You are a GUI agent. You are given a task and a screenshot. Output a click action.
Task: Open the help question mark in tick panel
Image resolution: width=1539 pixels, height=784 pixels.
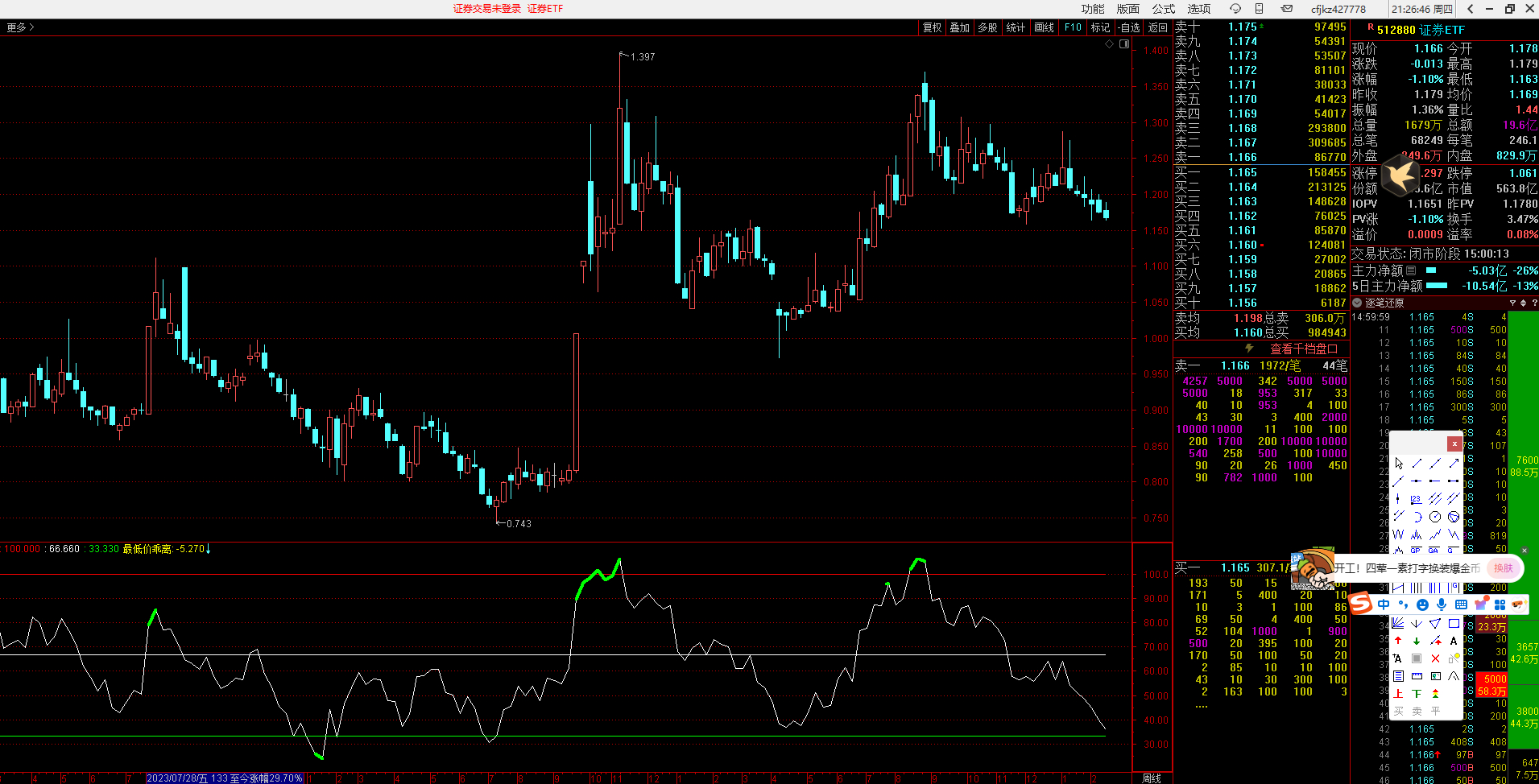[1534, 303]
